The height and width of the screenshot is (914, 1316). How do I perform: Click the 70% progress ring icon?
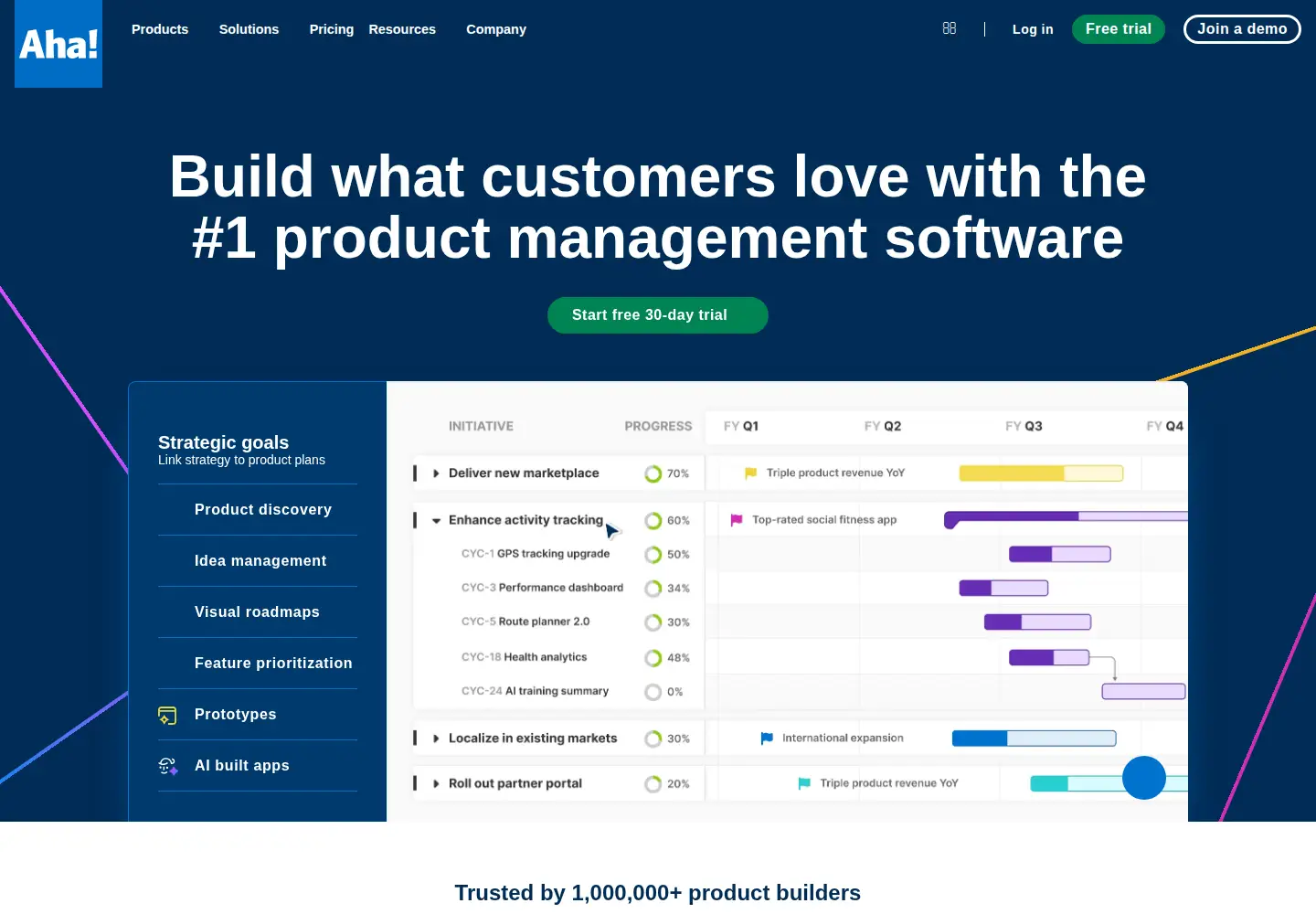click(x=653, y=473)
